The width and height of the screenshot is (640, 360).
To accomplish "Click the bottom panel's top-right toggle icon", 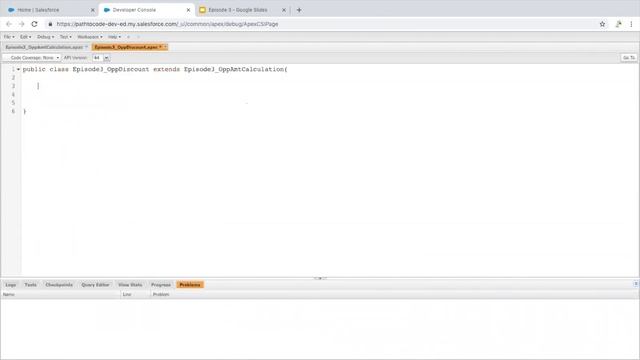I will click(x=636, y=284).
